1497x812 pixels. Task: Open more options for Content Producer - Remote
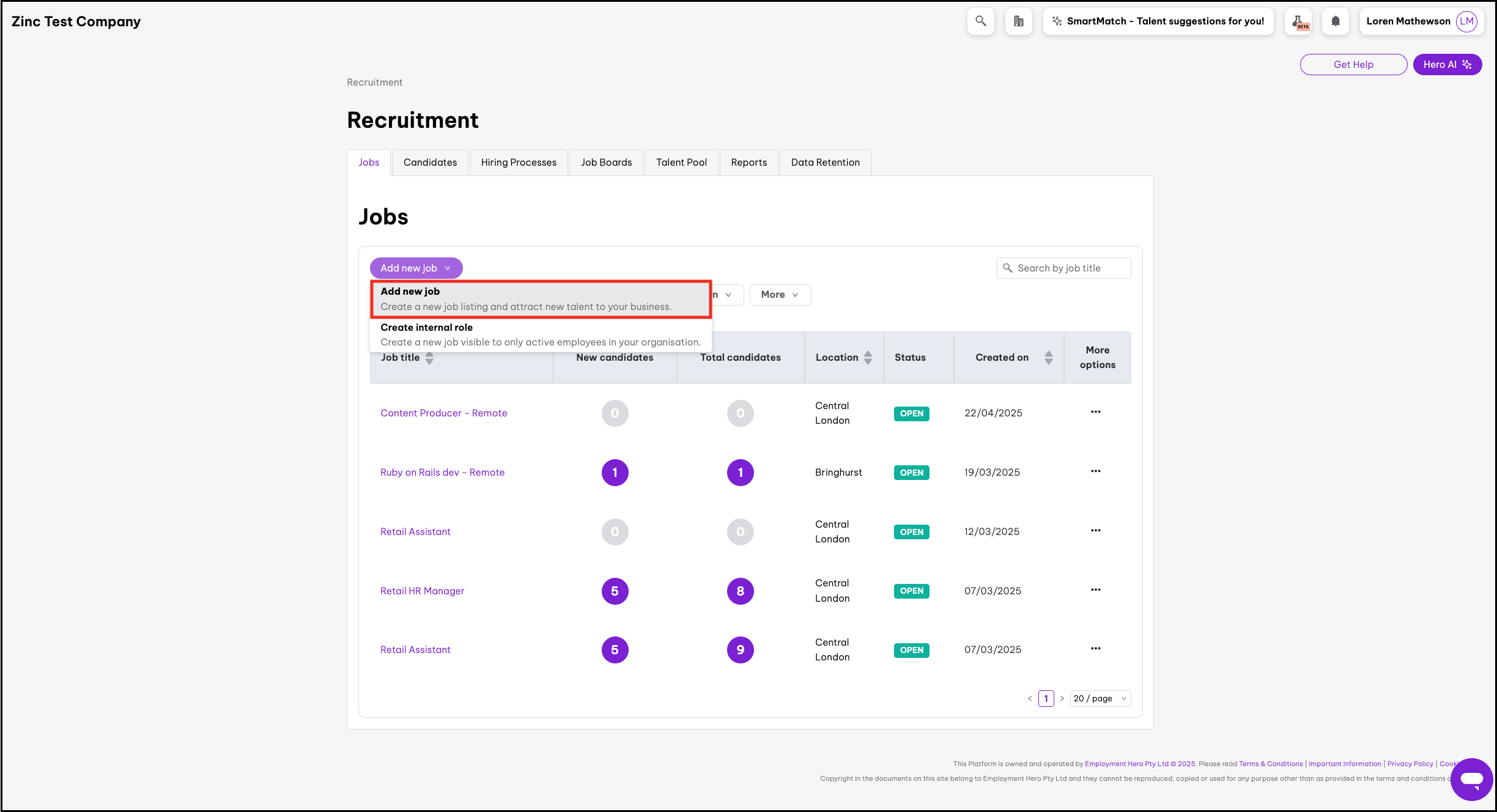tap(1095, 412)
